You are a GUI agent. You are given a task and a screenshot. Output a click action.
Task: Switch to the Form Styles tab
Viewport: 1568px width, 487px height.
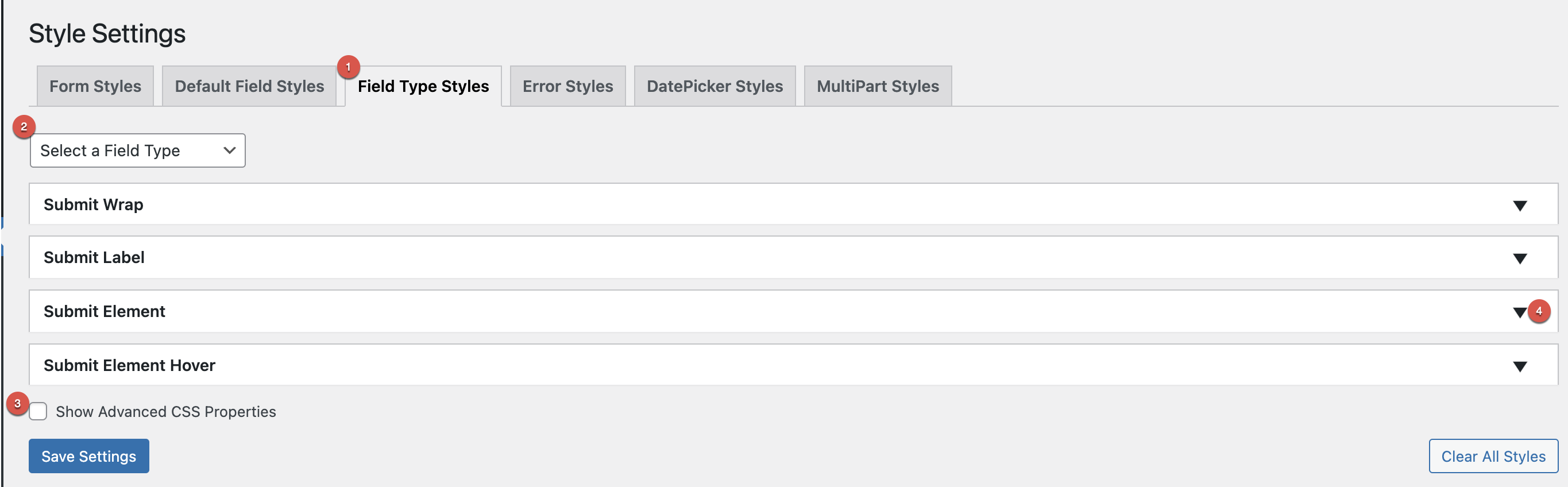point(95,86)
